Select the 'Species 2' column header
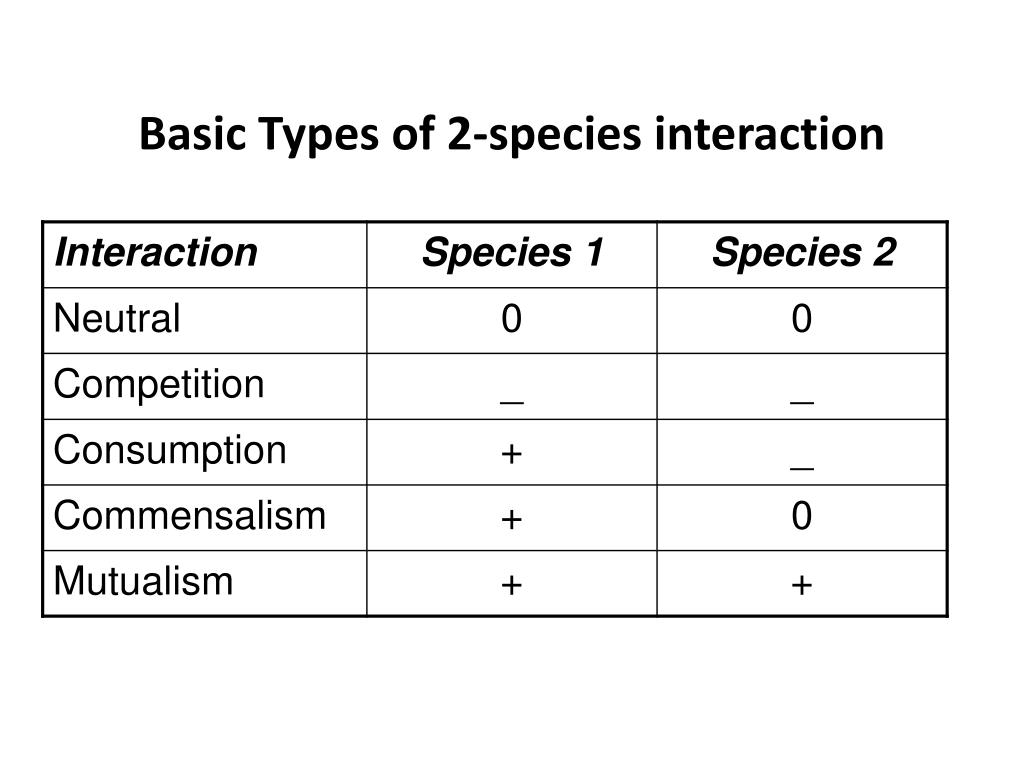This screenshot has height=768, width=1024. click(803, 252)
